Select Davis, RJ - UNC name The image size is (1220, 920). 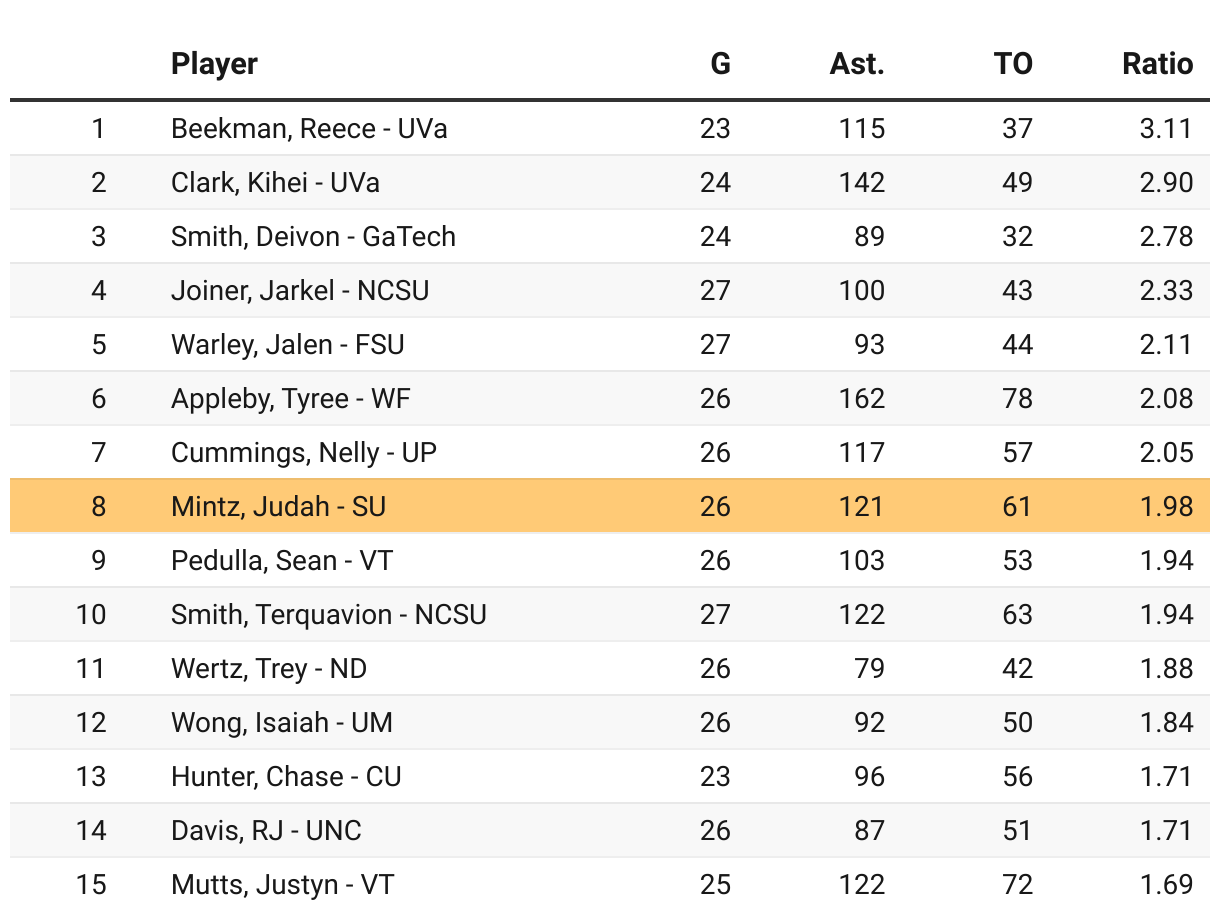[x=266, y=831]
